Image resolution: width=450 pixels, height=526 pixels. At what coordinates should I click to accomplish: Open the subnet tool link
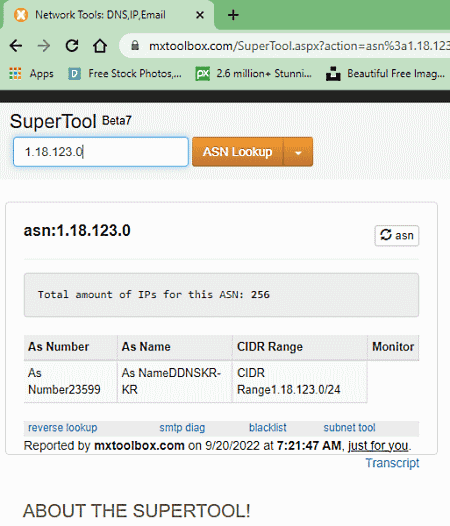(x=349, y=428)
